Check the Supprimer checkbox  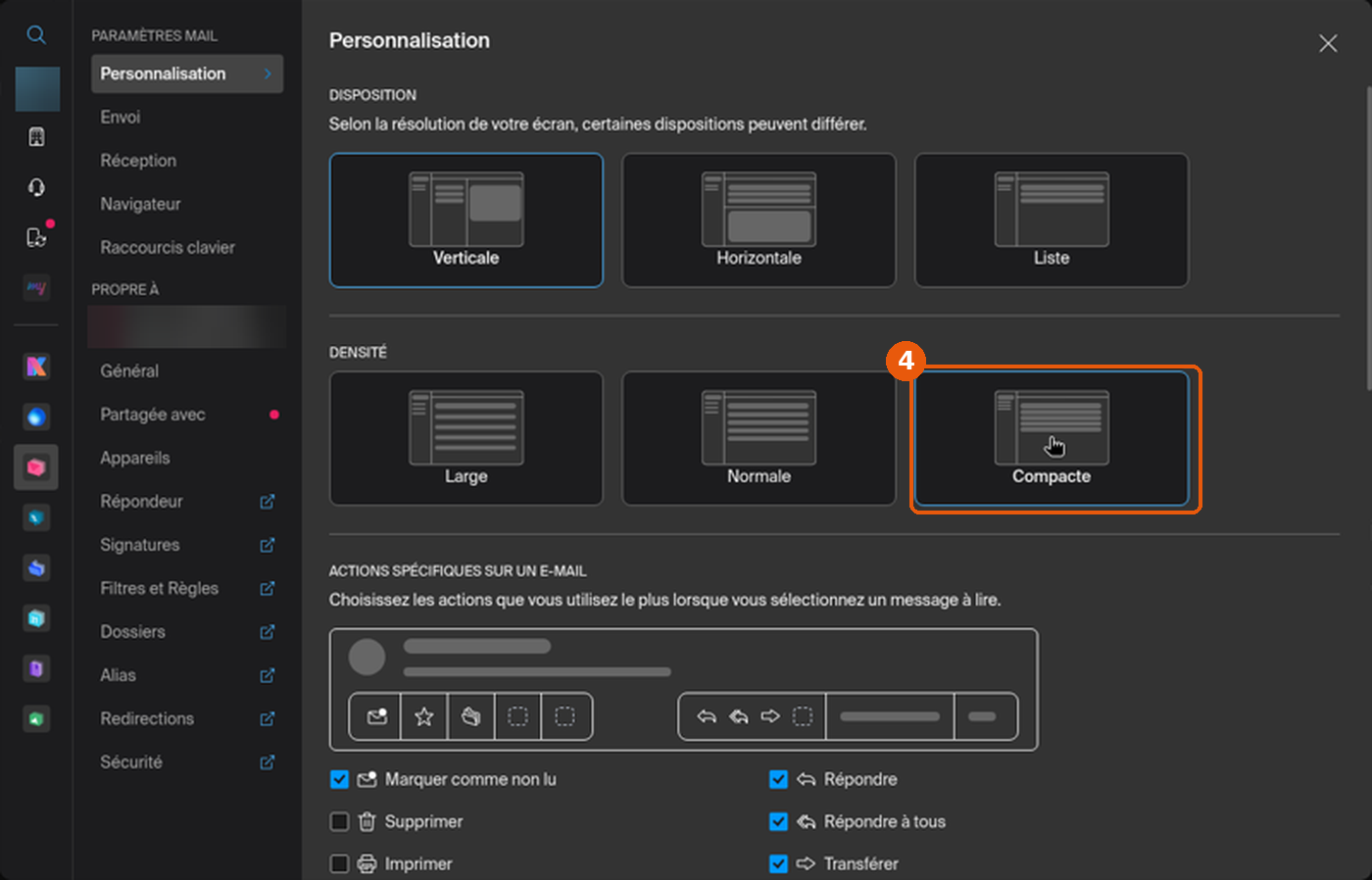(340, 822)
